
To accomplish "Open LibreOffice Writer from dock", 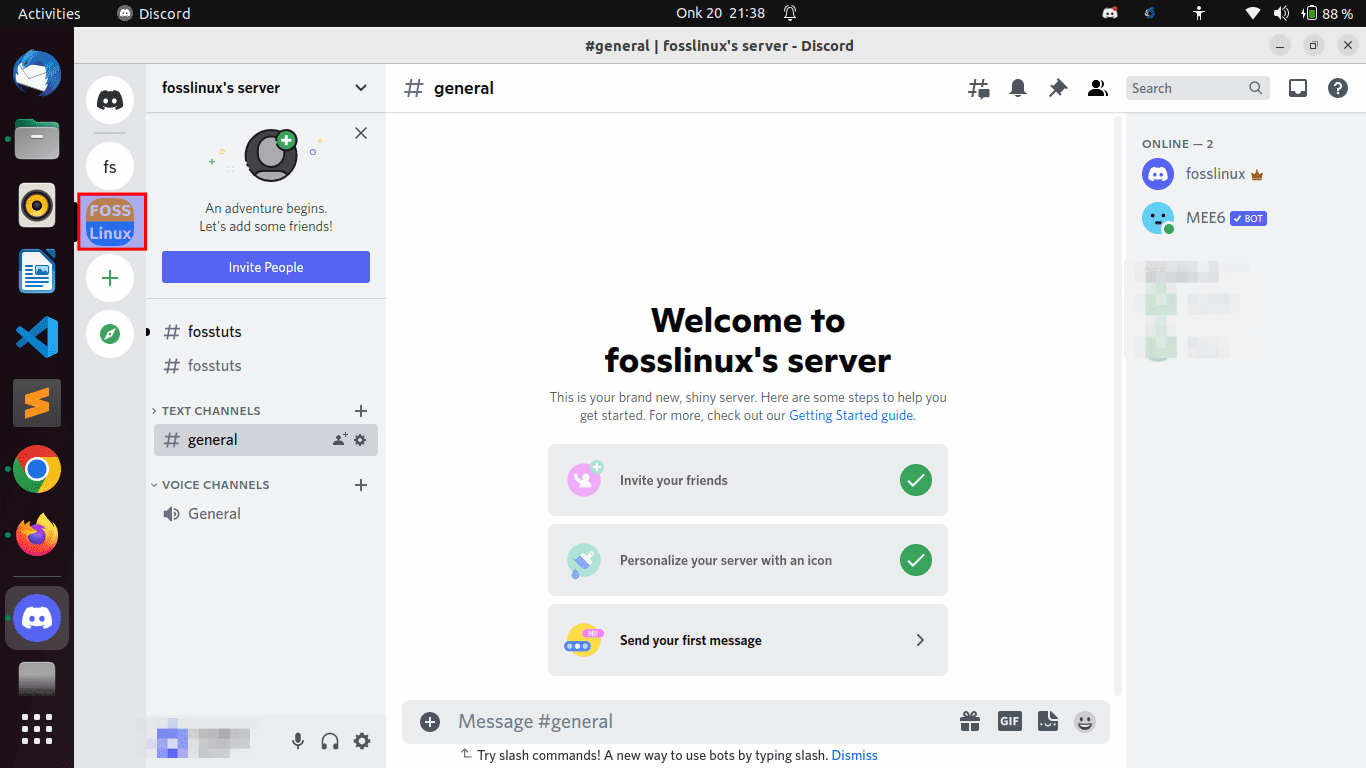I will click(x=37, y=271).
